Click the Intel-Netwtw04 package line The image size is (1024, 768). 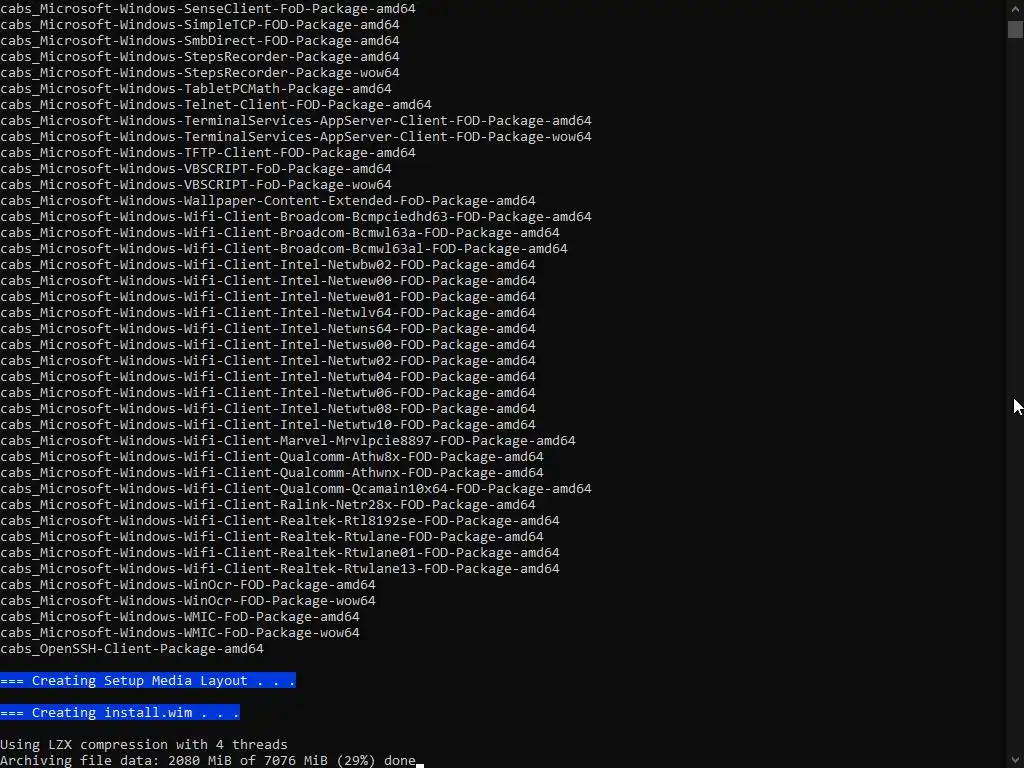coord(268,377)
